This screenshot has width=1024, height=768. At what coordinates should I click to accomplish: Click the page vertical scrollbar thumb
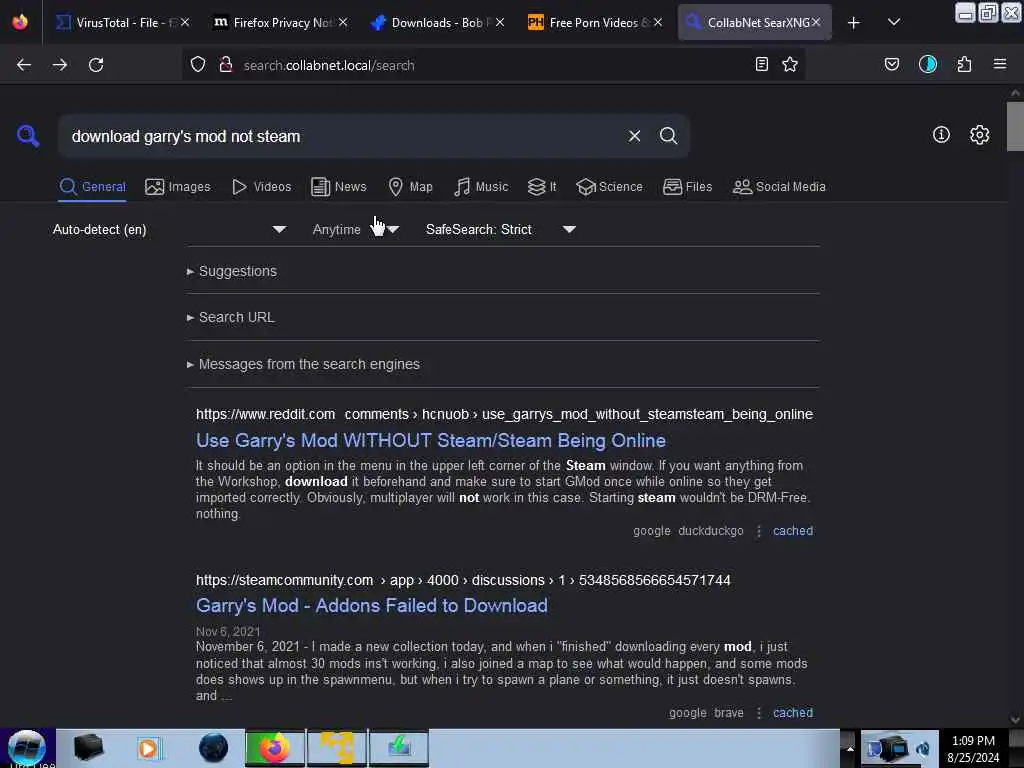click(x=1015, y=125)
